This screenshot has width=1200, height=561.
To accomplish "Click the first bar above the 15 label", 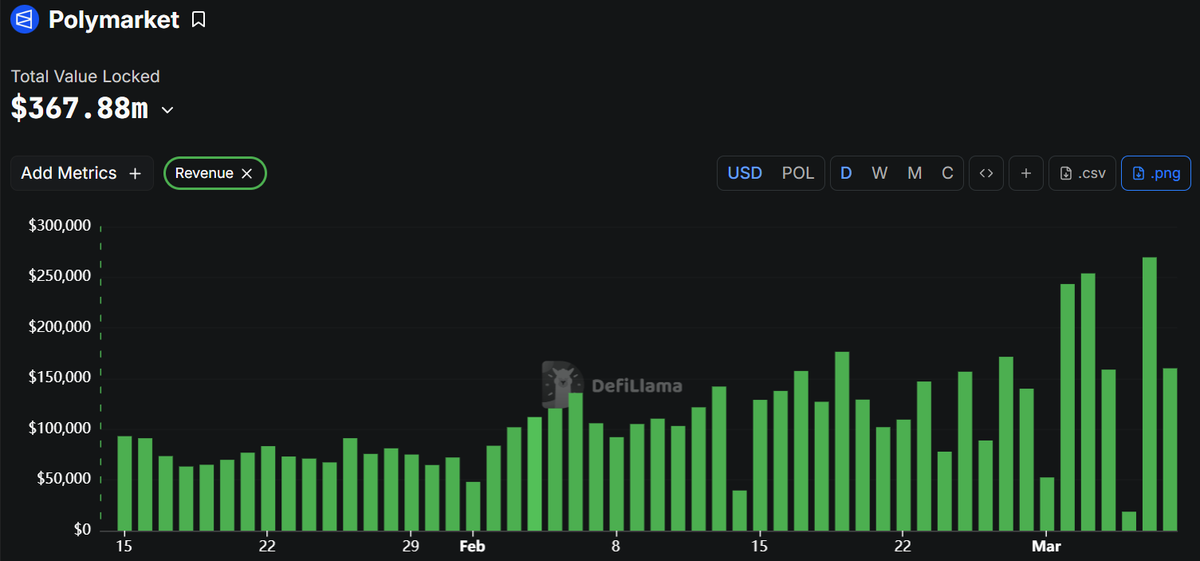I will pos(124,483).
